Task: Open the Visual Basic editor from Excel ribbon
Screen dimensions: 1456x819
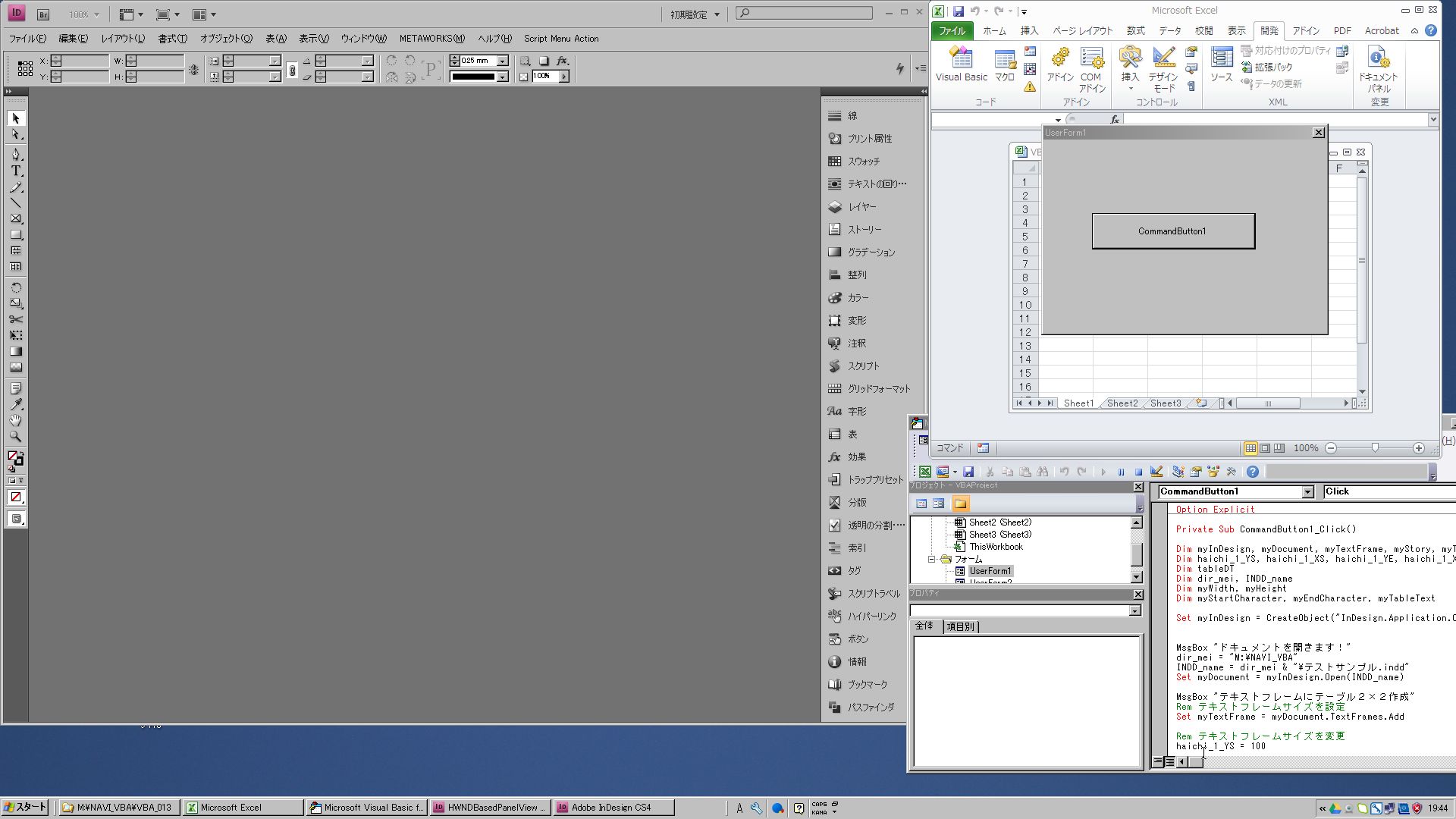Action: tap(961, 64)
